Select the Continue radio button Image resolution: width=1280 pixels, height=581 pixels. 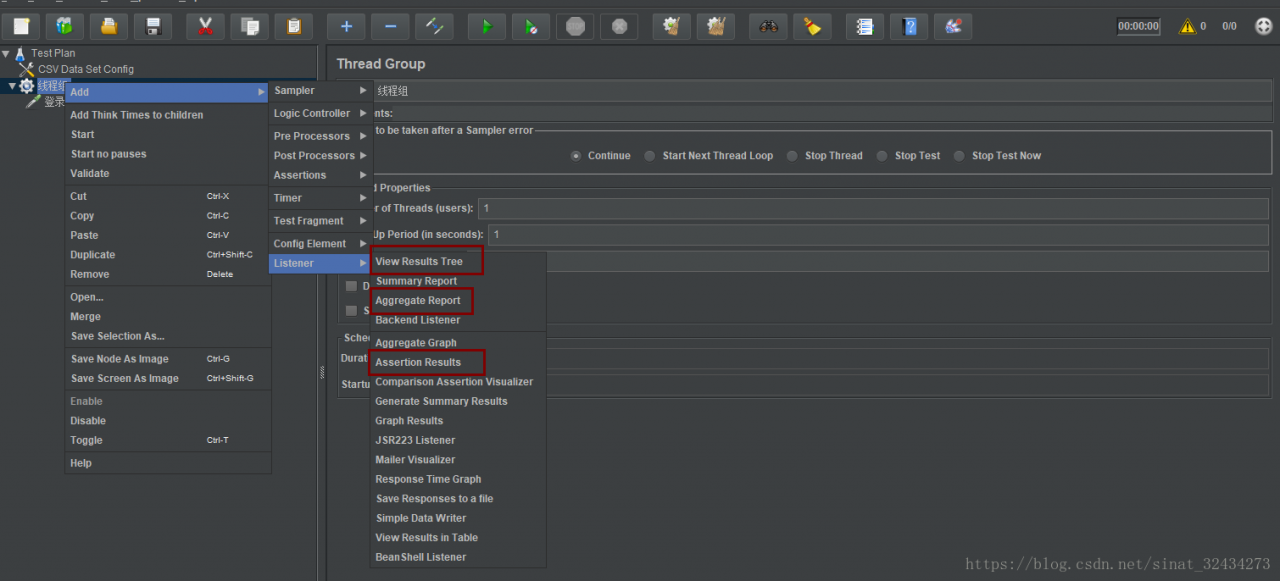point(576,156)
